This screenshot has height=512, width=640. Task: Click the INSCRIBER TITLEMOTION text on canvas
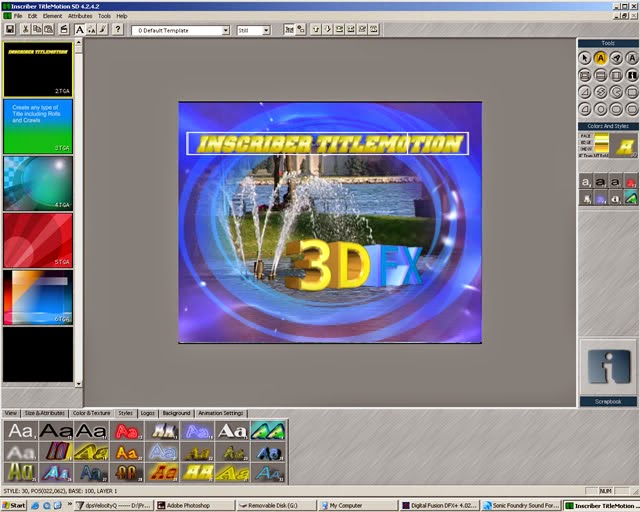click(329, 144)
